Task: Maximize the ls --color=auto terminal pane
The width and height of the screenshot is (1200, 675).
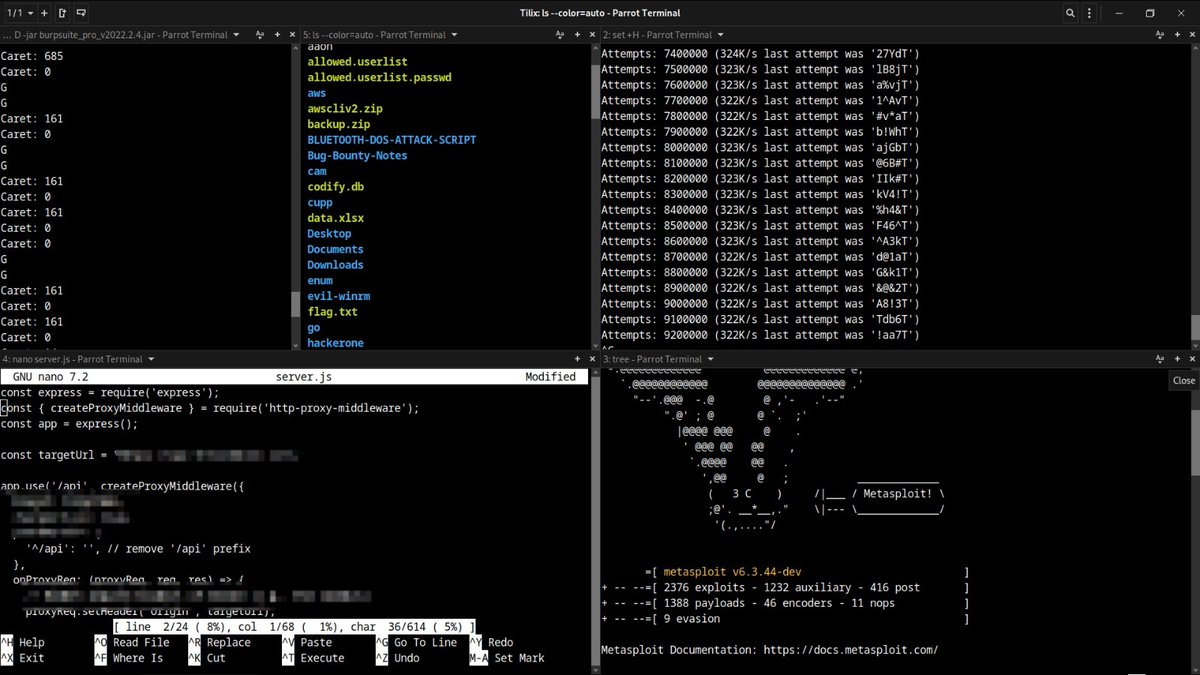Action: [x=577, y=35]
